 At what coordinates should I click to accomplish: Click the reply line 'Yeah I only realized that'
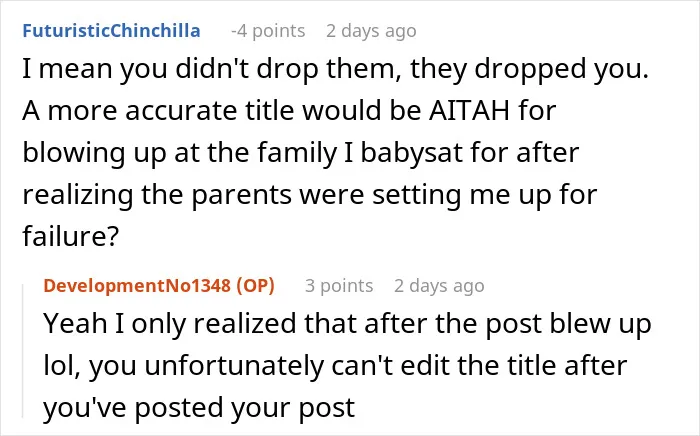[x=347, y=323]
